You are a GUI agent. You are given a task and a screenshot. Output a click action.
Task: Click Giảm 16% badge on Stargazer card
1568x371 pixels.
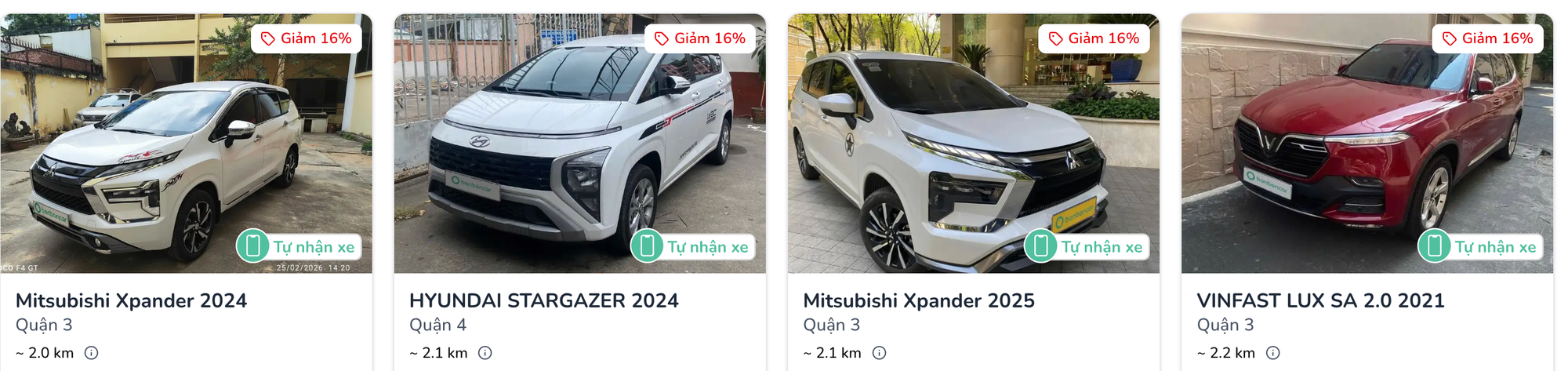click(700, 38)
